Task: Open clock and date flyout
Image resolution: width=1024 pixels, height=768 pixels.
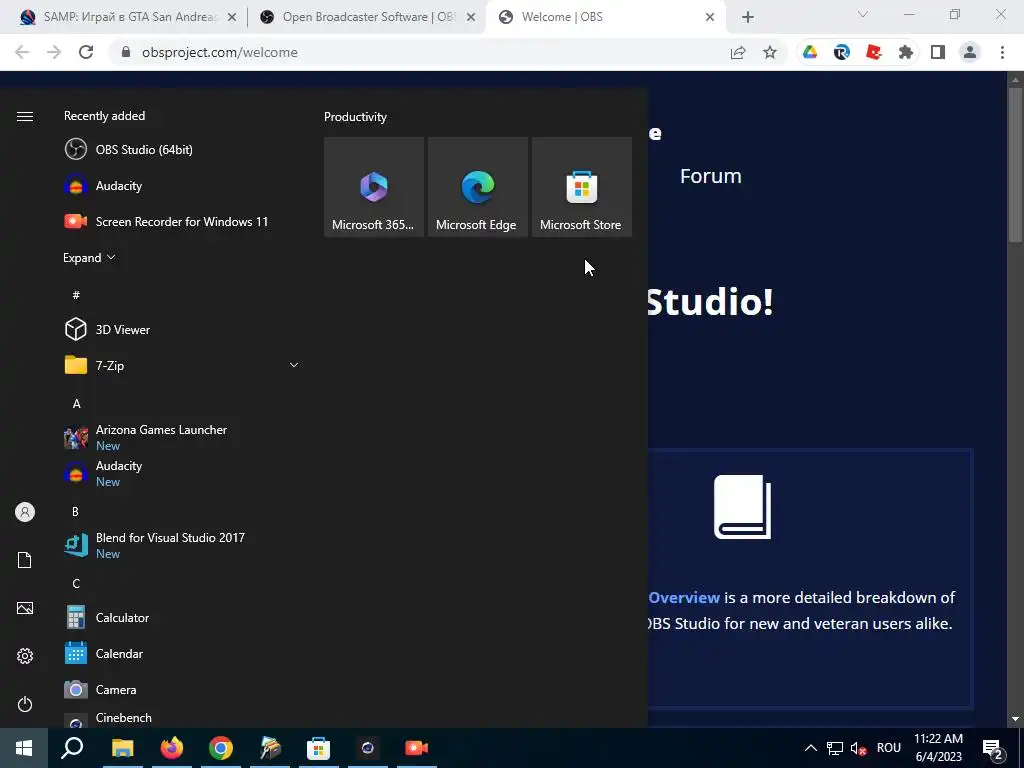Action: (x=938, y=748)
